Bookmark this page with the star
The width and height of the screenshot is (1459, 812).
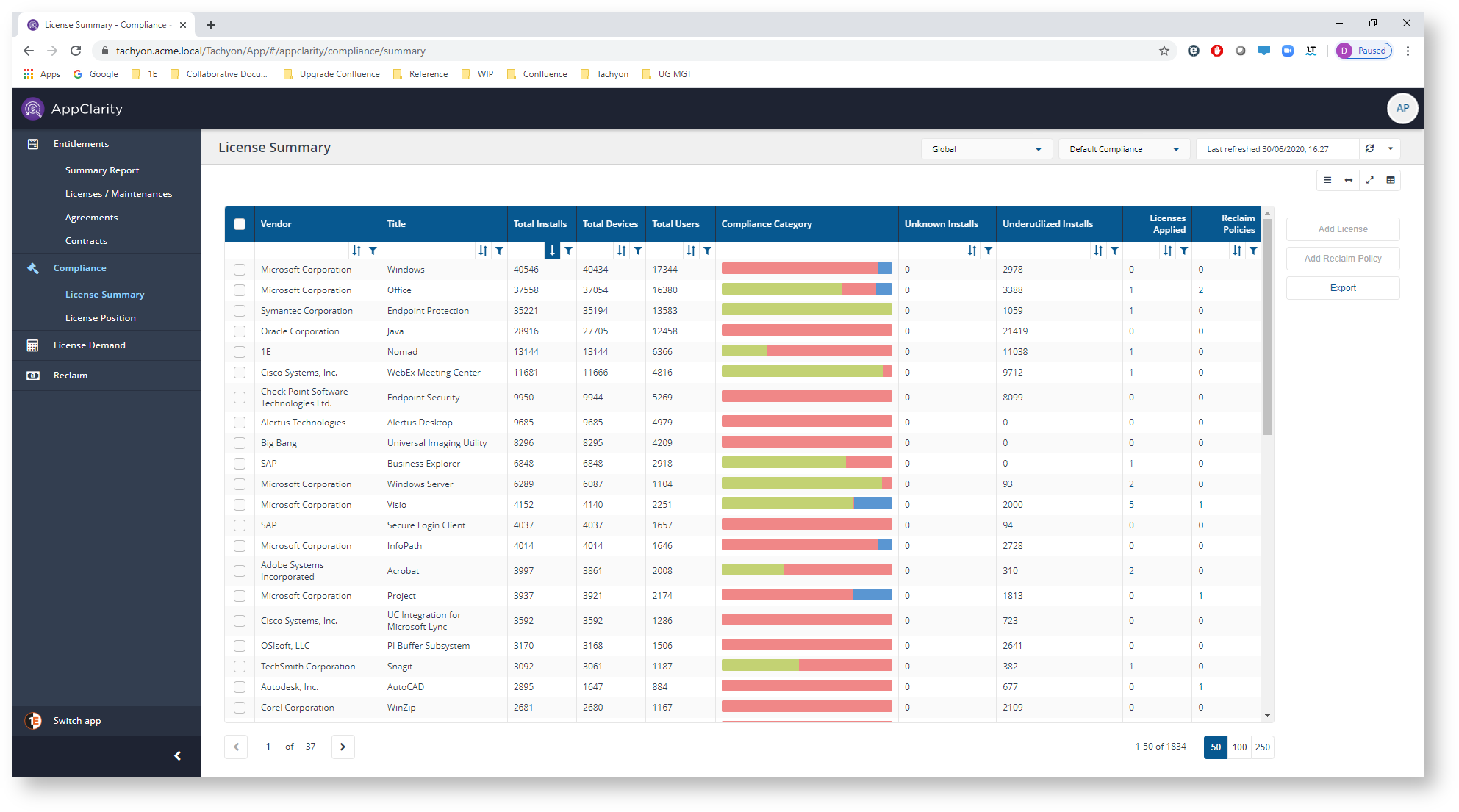coord(1164,51)
